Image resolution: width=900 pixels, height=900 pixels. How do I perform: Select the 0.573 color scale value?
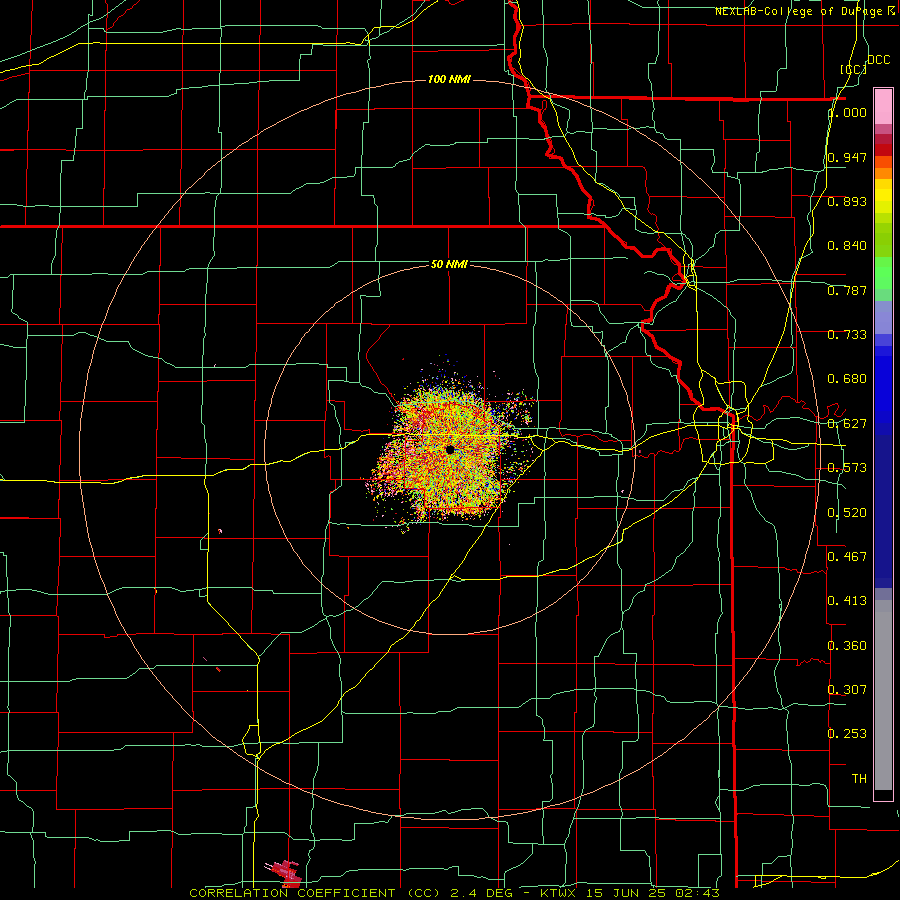coord(847,468)
